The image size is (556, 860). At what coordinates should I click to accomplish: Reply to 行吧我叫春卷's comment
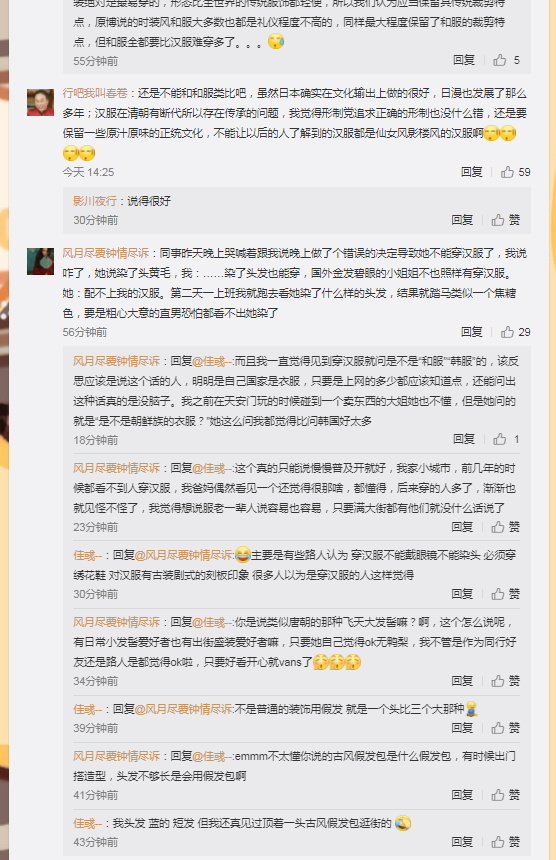[x=472, y=172]
